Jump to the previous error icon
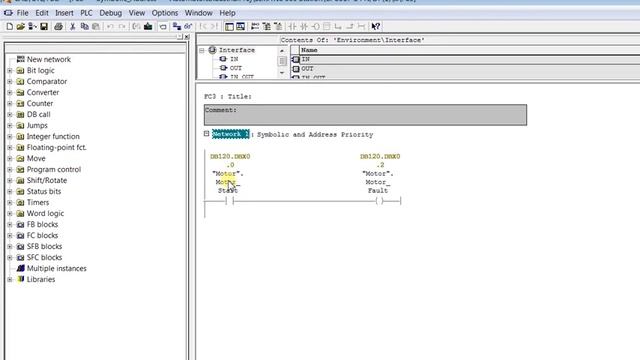This screenshot has height=360, width=640. [203, 27]
